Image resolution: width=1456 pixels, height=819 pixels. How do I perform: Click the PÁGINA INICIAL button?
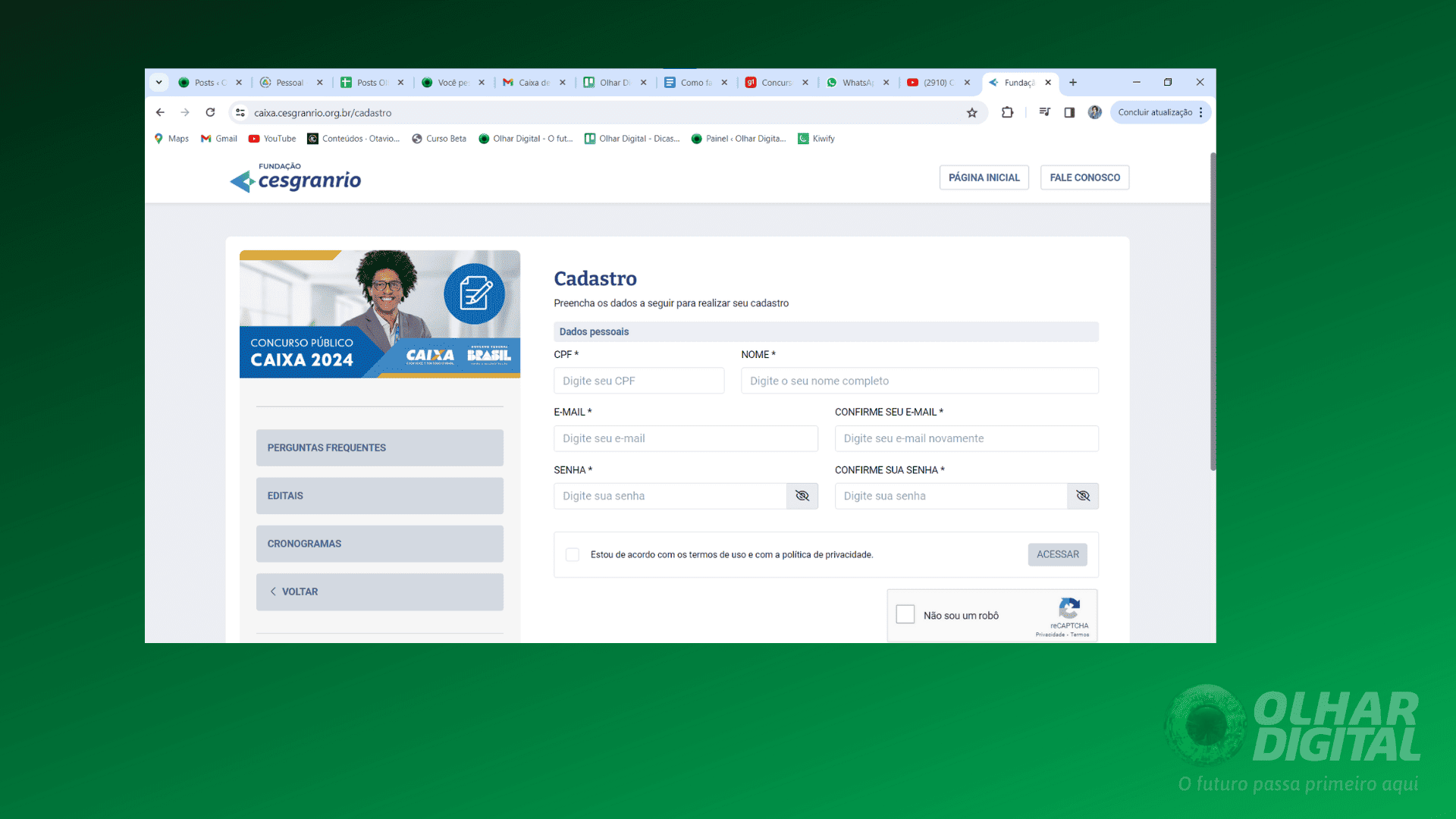point(984,177)
